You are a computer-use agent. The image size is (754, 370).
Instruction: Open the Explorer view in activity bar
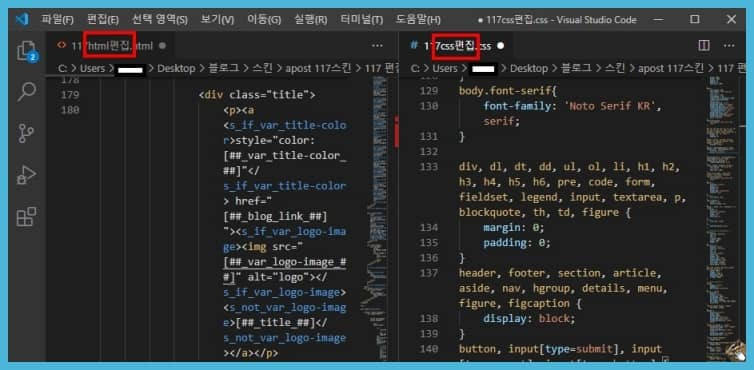click(x=26, y=51)
